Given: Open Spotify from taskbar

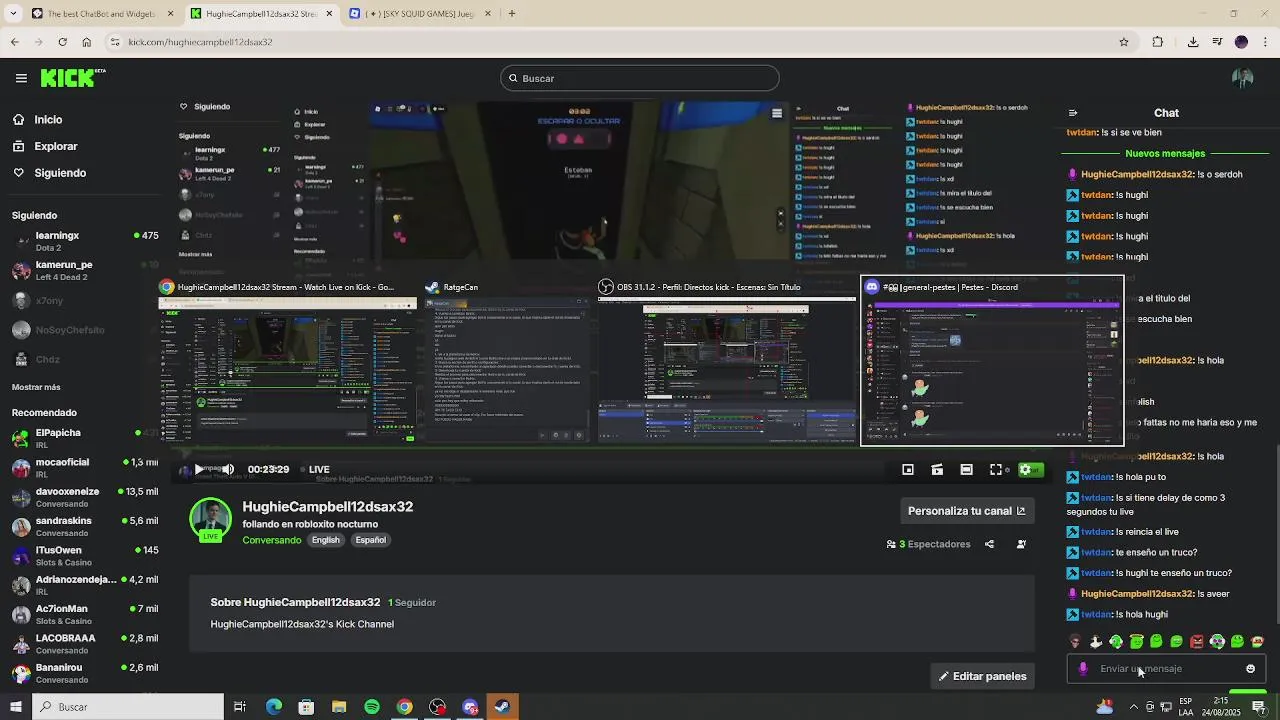Looking at the screenshot, I should 372,707.
